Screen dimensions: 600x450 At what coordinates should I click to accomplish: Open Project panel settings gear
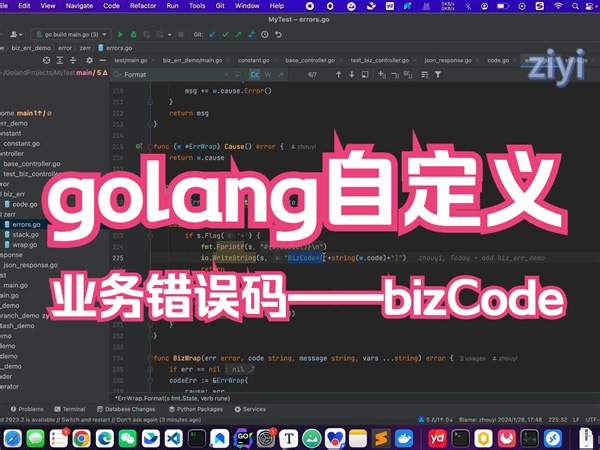89,60
